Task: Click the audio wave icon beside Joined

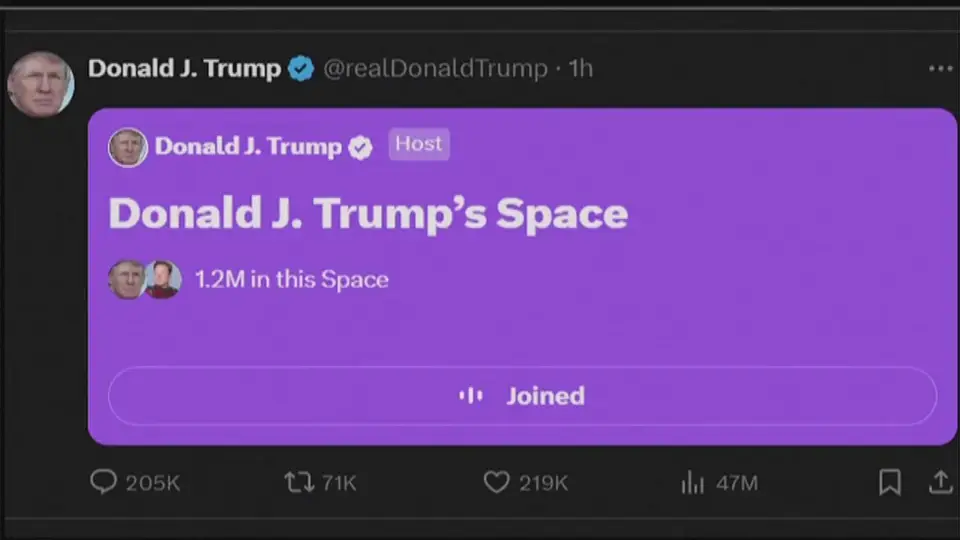Action: pos(471,396)
